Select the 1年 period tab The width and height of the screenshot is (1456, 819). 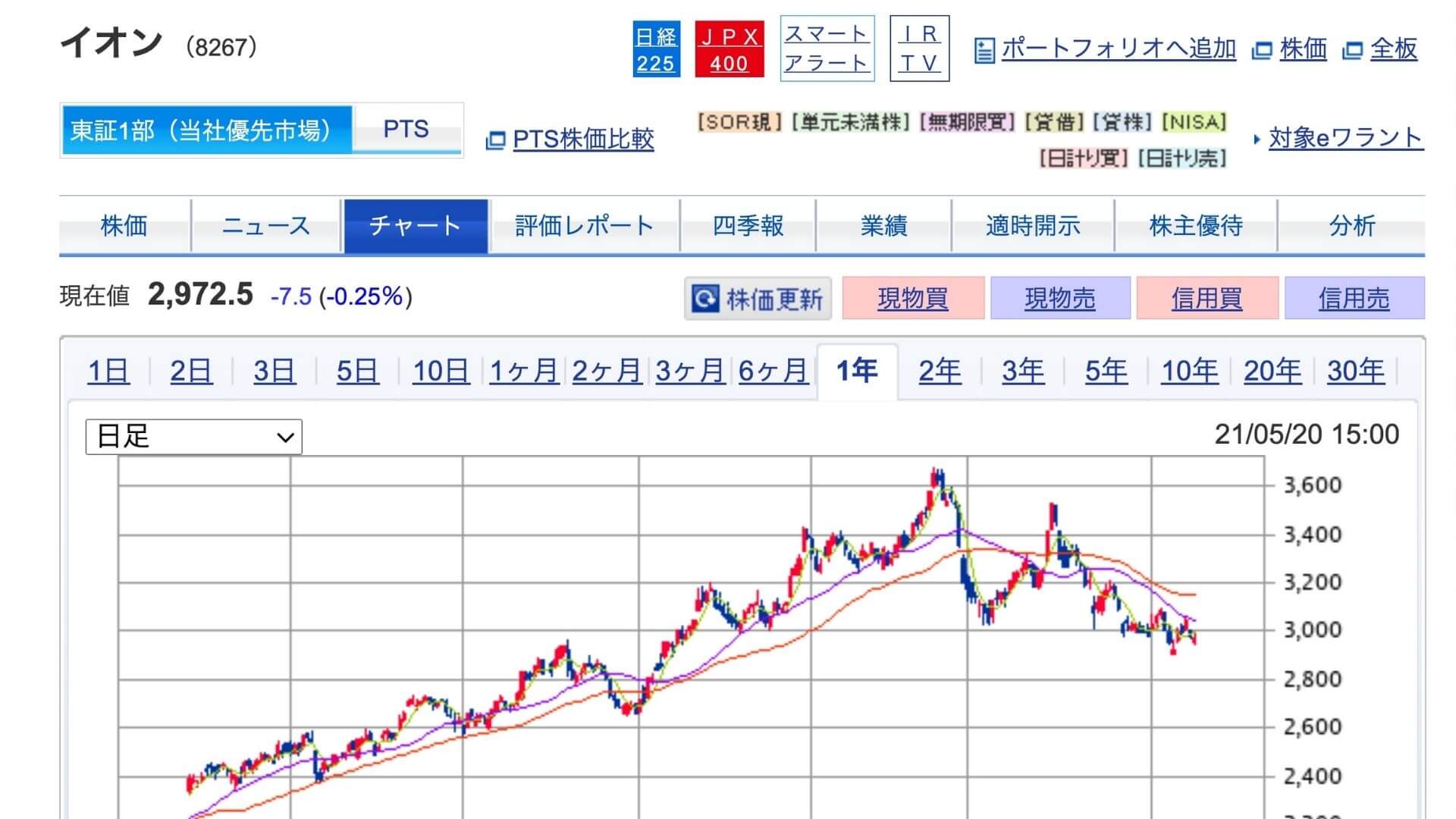(x=857, y=371)
